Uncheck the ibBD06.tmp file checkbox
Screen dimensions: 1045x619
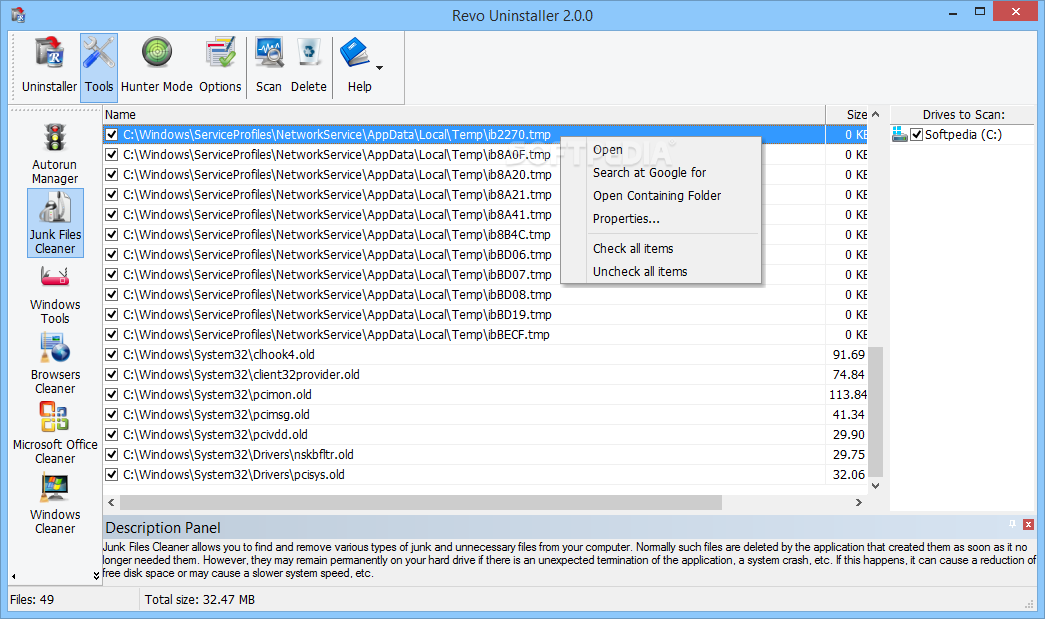click(112, 255)
